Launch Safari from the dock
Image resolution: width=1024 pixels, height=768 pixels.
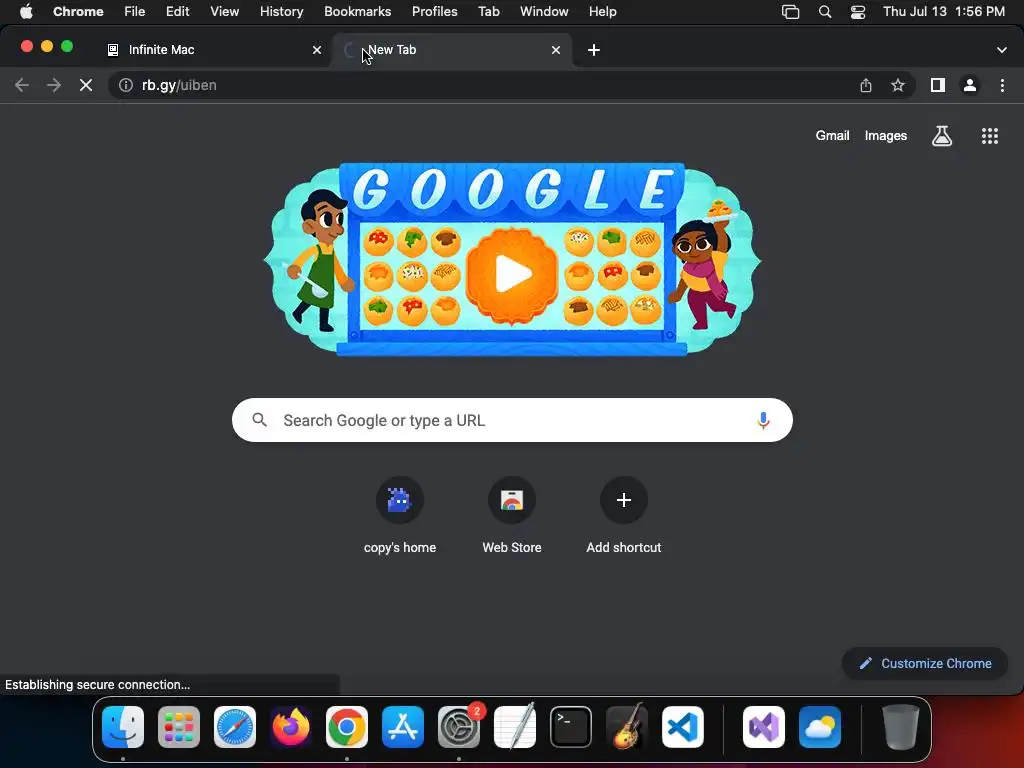pos(235,727)
